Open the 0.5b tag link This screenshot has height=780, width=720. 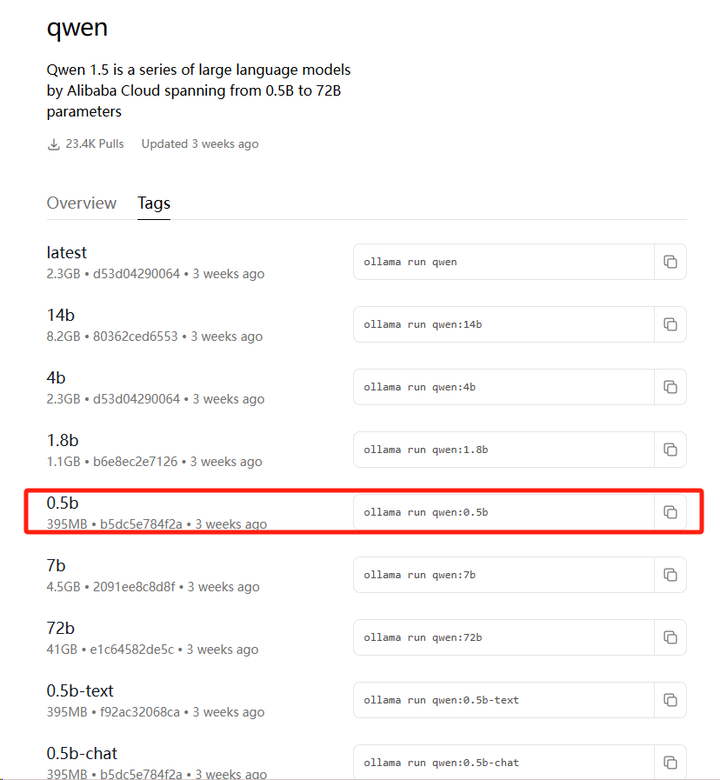(x=63, y=503)
